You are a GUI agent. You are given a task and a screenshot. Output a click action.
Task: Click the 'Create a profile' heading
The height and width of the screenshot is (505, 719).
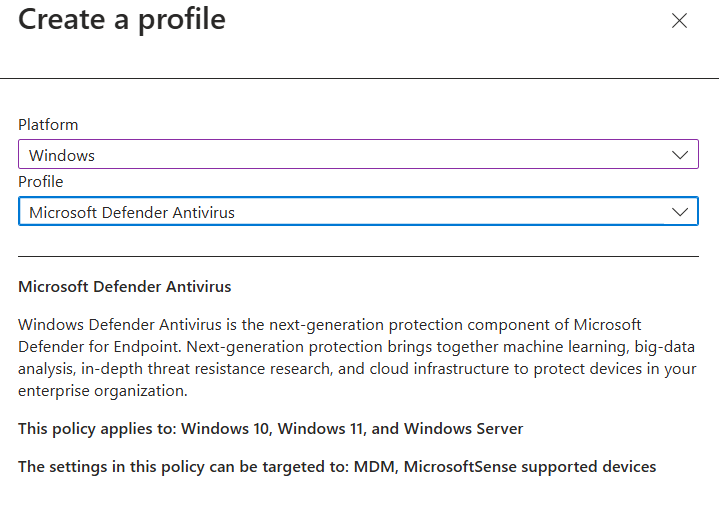[122, 19]
